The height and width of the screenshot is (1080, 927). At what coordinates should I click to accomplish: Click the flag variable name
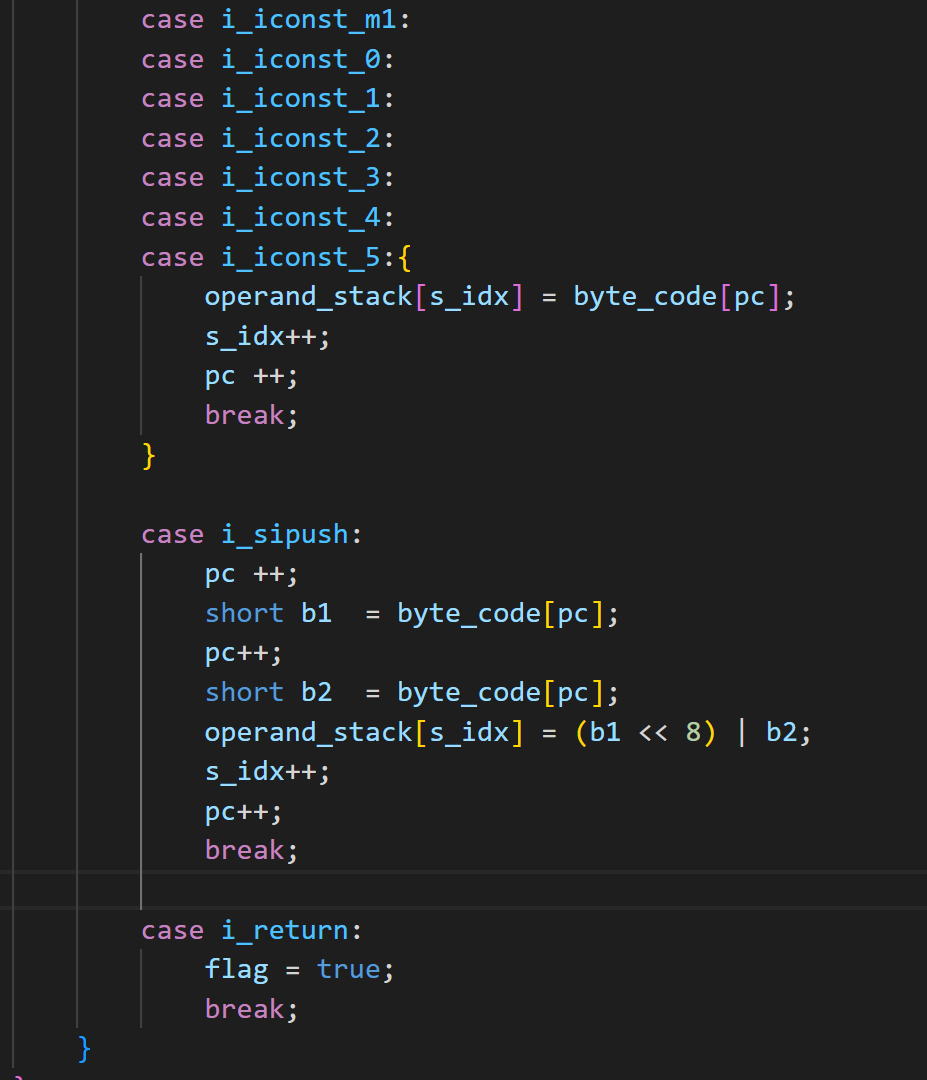point(236,969)
